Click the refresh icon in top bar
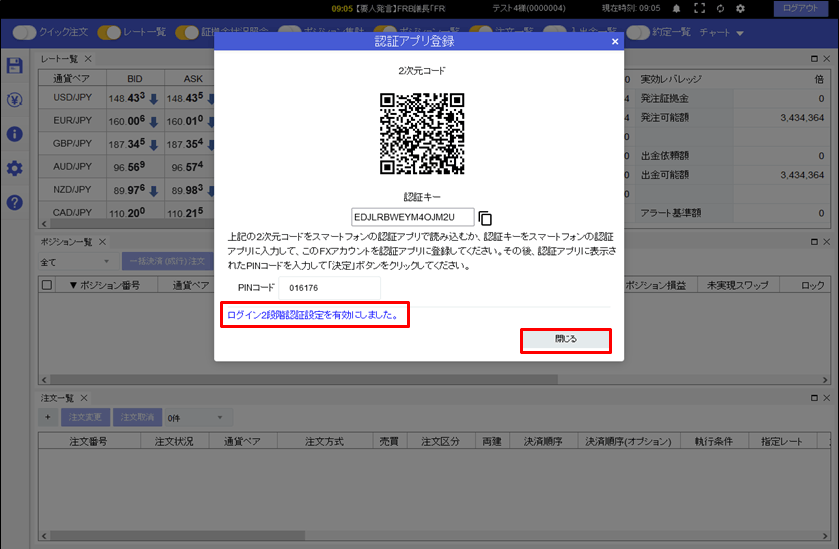Screen dimensions: 839x549 720,9
